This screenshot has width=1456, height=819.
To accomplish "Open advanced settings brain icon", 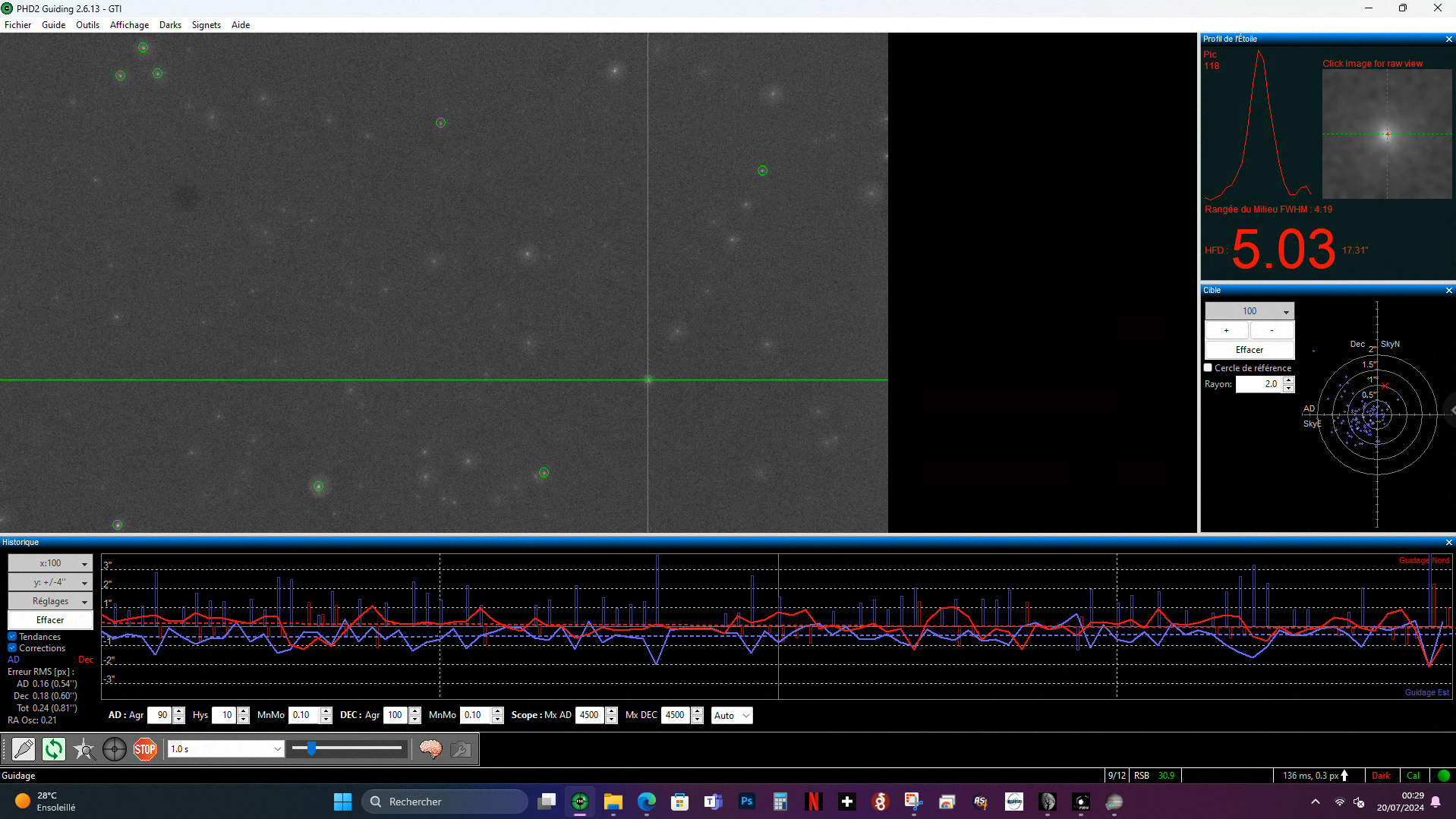I will [x=430, y=749].
